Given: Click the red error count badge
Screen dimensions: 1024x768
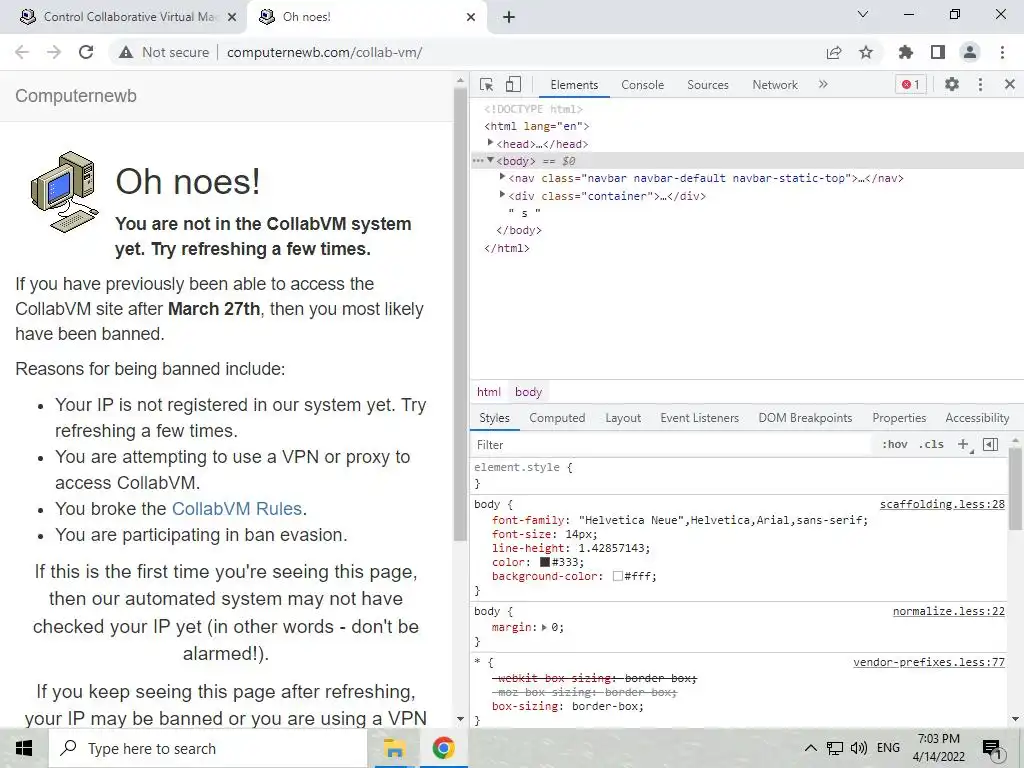Looking at the screenshot, I should pos(910,84).
